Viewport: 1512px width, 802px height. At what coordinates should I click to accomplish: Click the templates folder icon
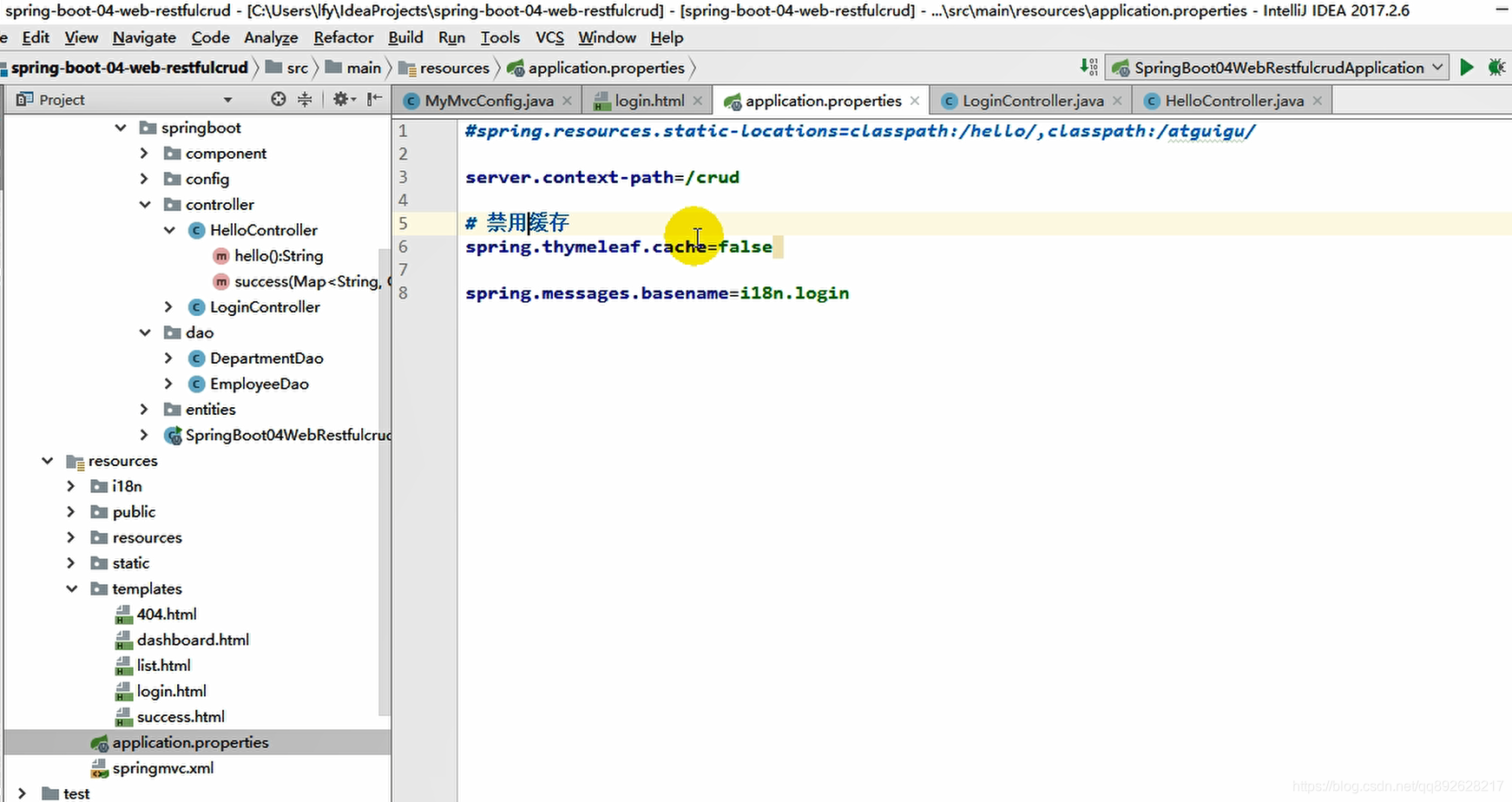point(99,589)
